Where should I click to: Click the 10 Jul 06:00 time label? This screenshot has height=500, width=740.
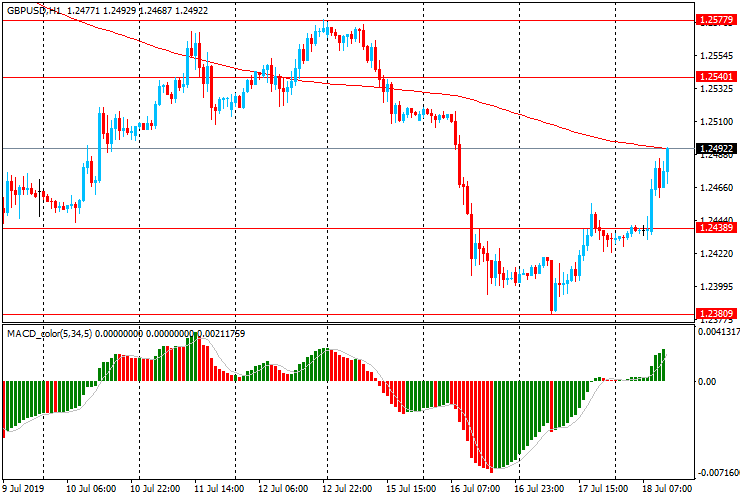(x=91, y=488)
